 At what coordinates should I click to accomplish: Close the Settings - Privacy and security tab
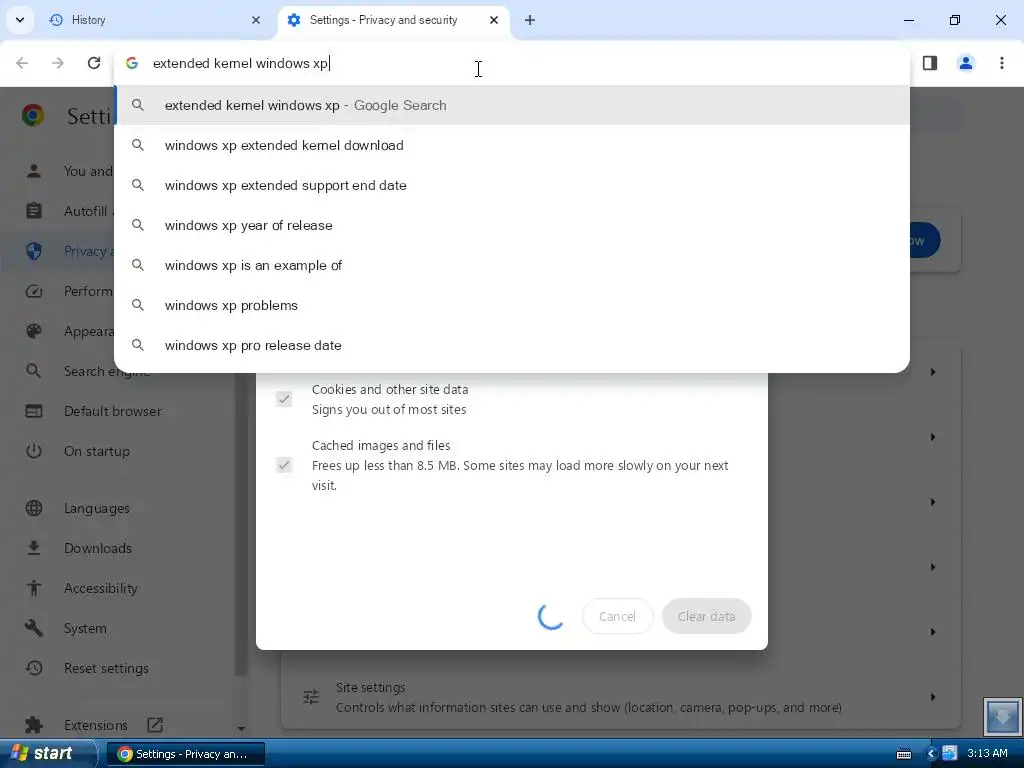(494, 20)
